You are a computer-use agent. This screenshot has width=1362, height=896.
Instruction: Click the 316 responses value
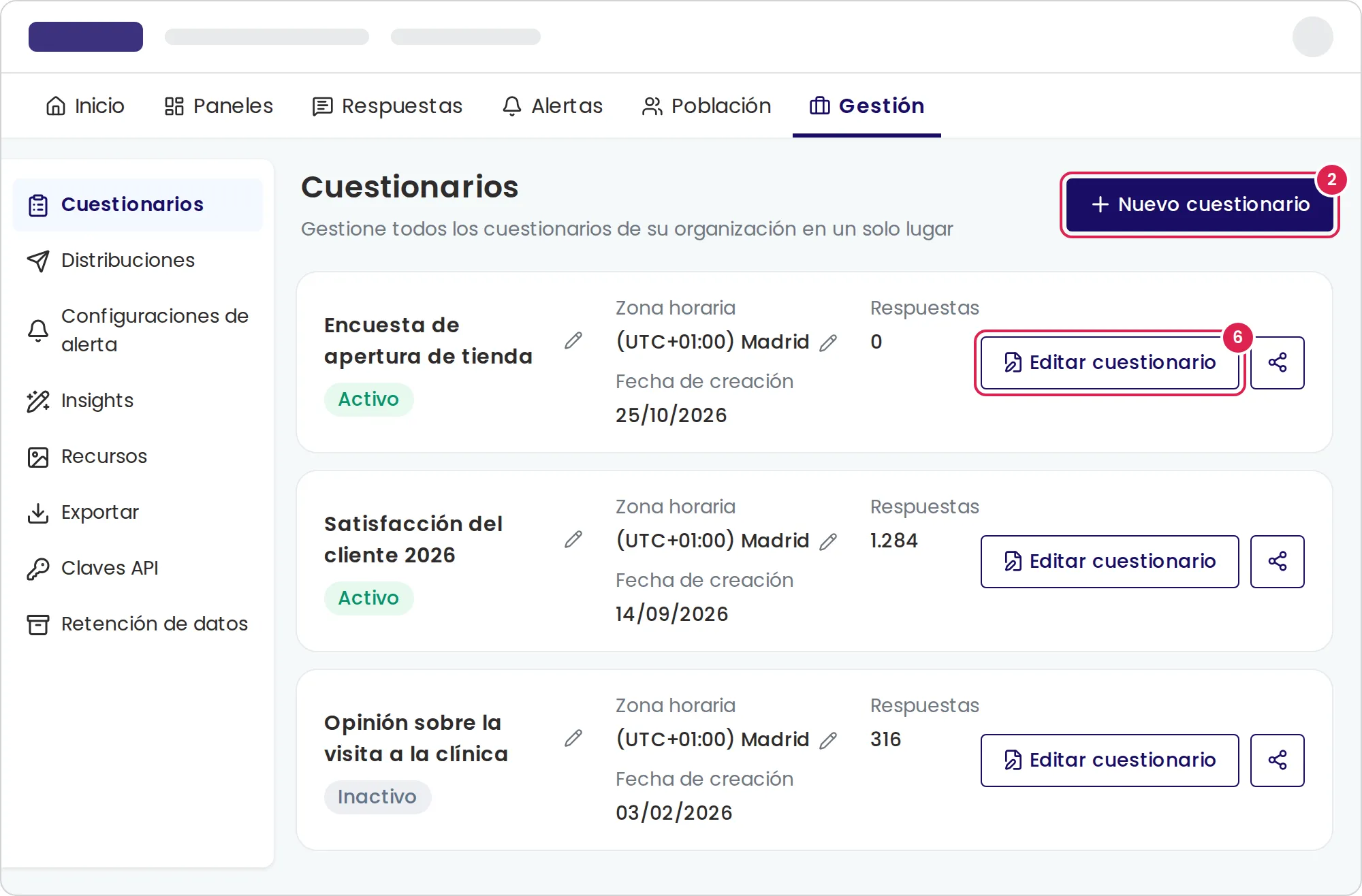click(x=885, y=739)
